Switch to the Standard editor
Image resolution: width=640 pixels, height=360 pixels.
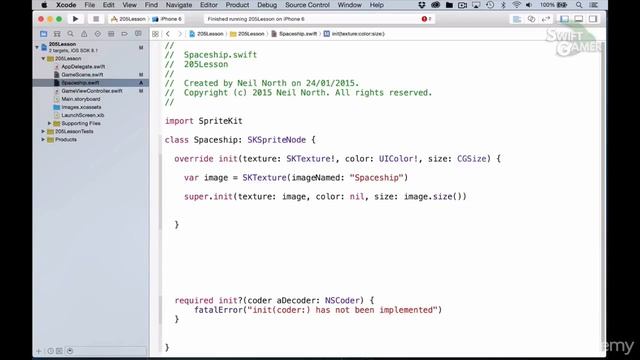coord(517,19)
